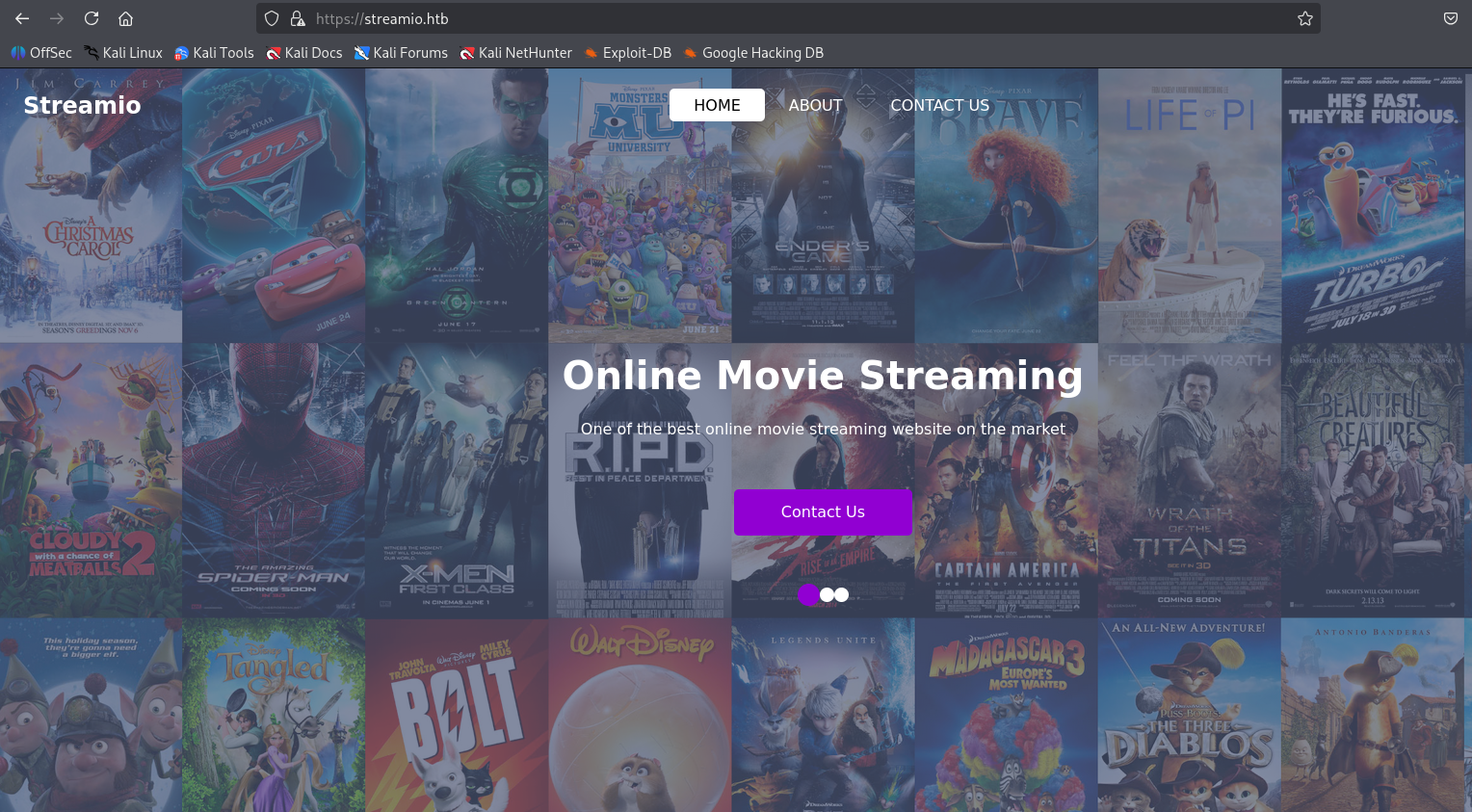Open tracking protection shield icon
The width and height of the screenshot is (1472, 812).
point(272,18)
